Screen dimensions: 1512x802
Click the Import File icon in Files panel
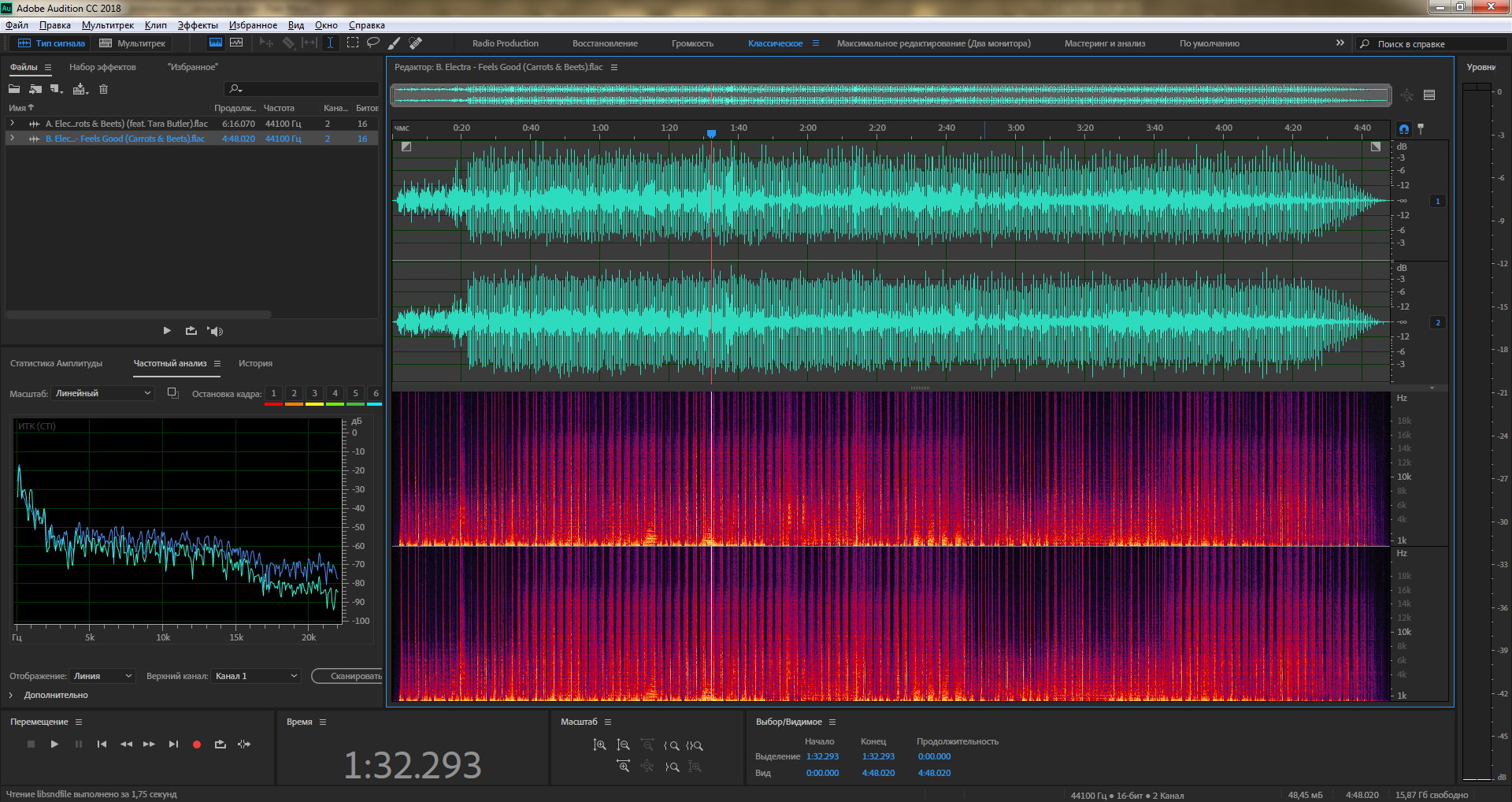click(35, 89)
